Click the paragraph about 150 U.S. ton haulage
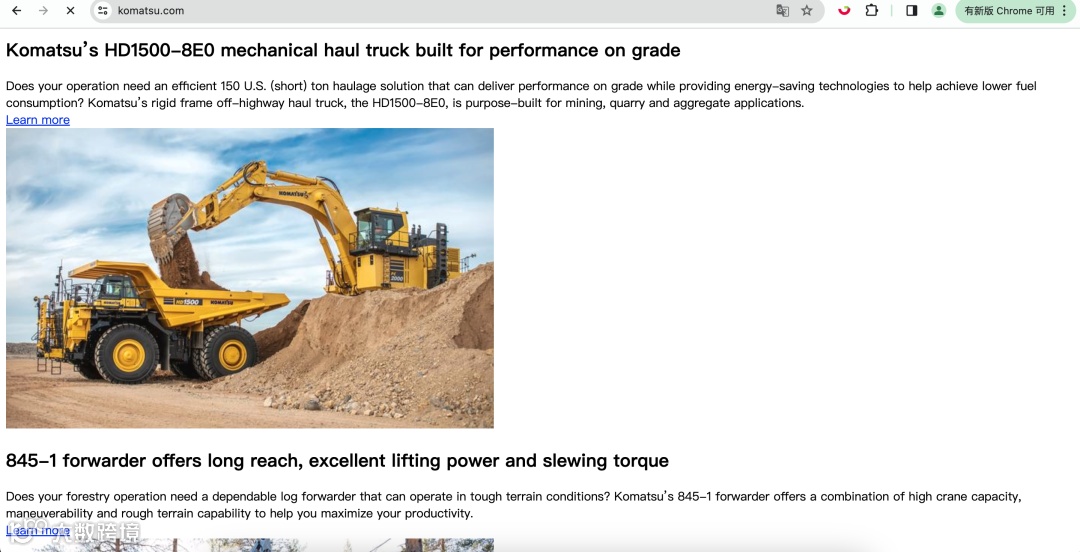Image resolution: width=1080 pixels, height=552 pixels. (x=521, y=94)
